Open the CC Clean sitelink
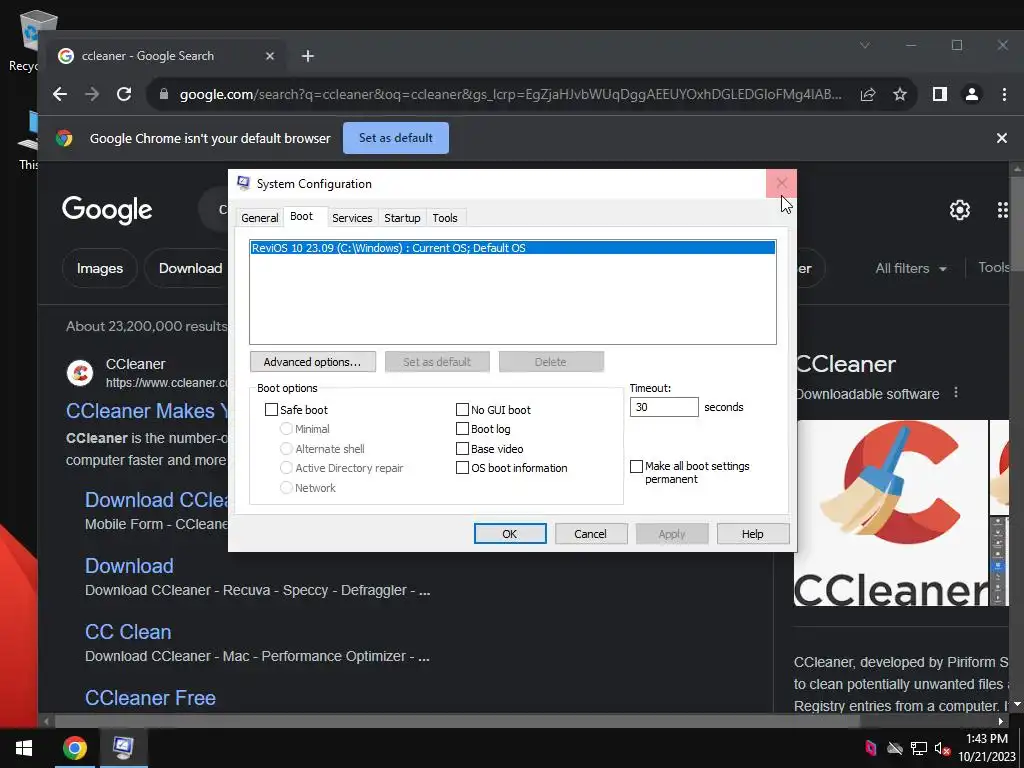Viewport: 1024px width, 768px height. pos(128,632)
